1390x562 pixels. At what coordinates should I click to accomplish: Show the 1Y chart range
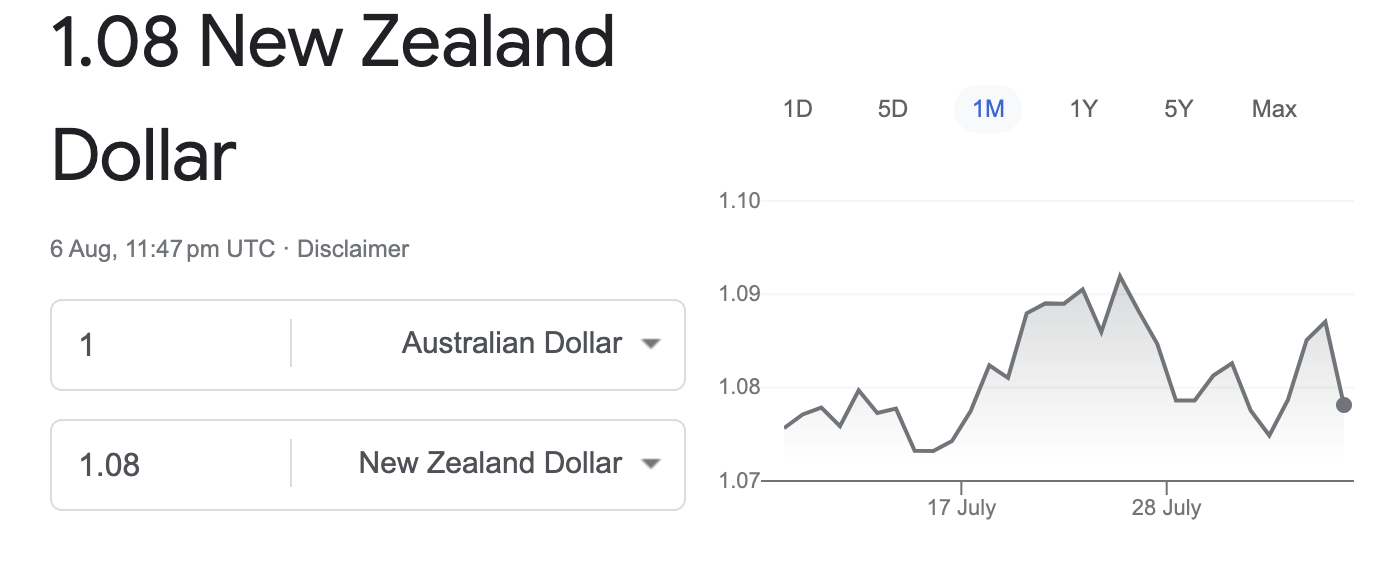tap(1084, 109)
